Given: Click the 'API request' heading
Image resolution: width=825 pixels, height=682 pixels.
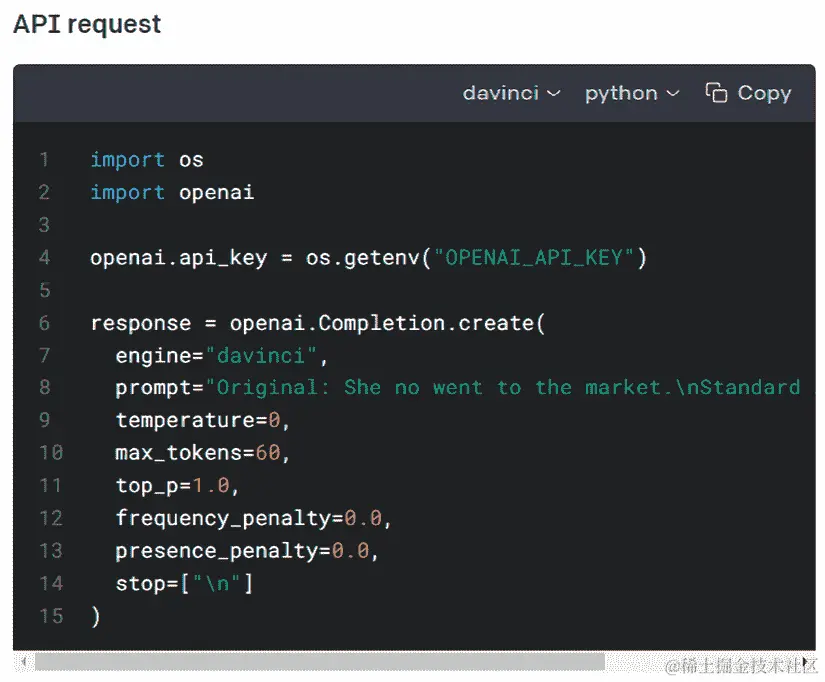Looking at the screenshot, I should pyautogui.click(x=87, y=24).
